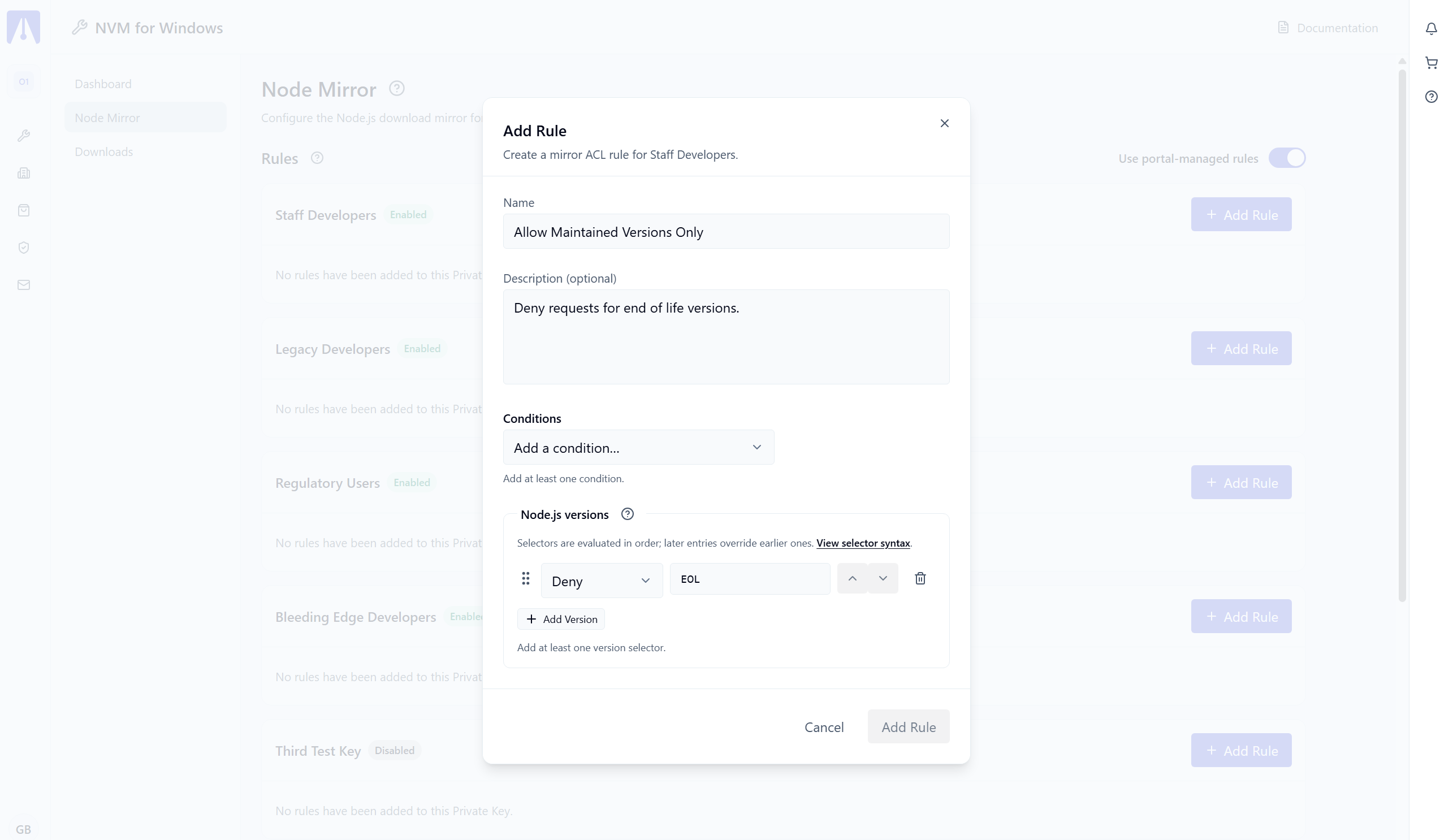Screen dimensions: 1453x840
Task: Open the notifications bell
Action: tap(1431, 28)
